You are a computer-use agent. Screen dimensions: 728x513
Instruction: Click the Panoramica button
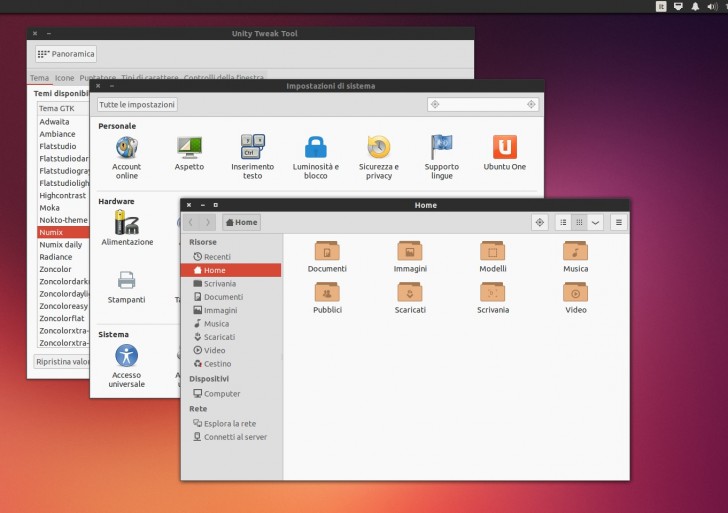tap(66, 53)
